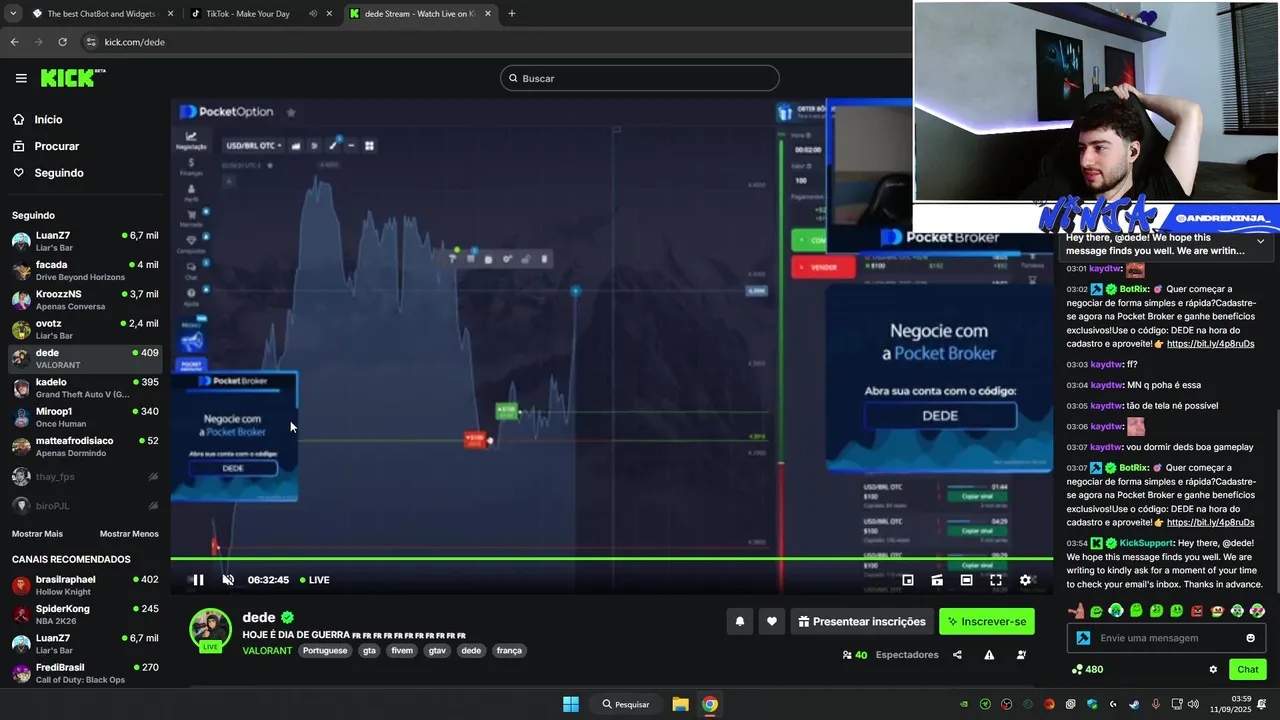This screenshot has height=720, width=1280.
Task: Open the Windows Start menu
Action: (570, 704)
